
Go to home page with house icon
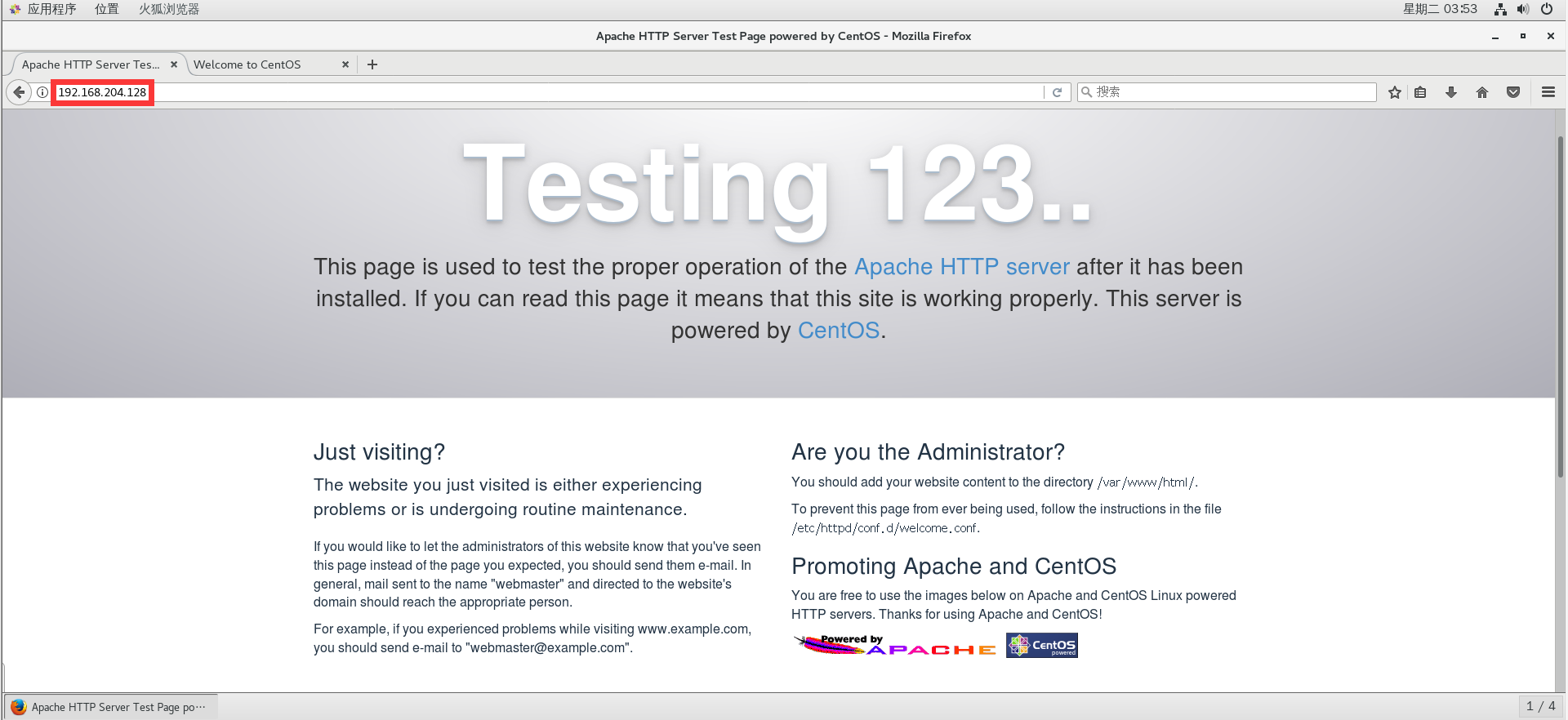tap(1482, 92)
